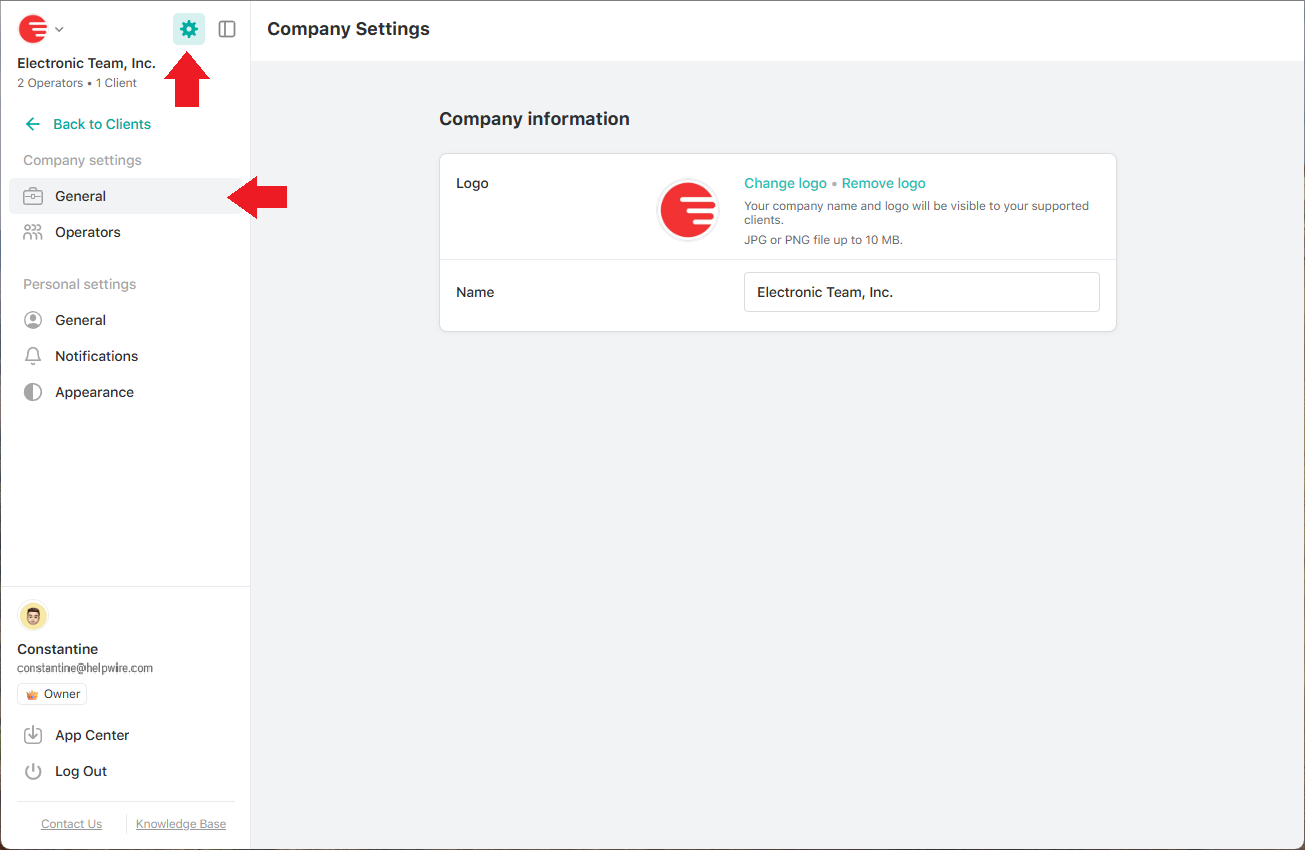Click the App Center download icon

33,735
